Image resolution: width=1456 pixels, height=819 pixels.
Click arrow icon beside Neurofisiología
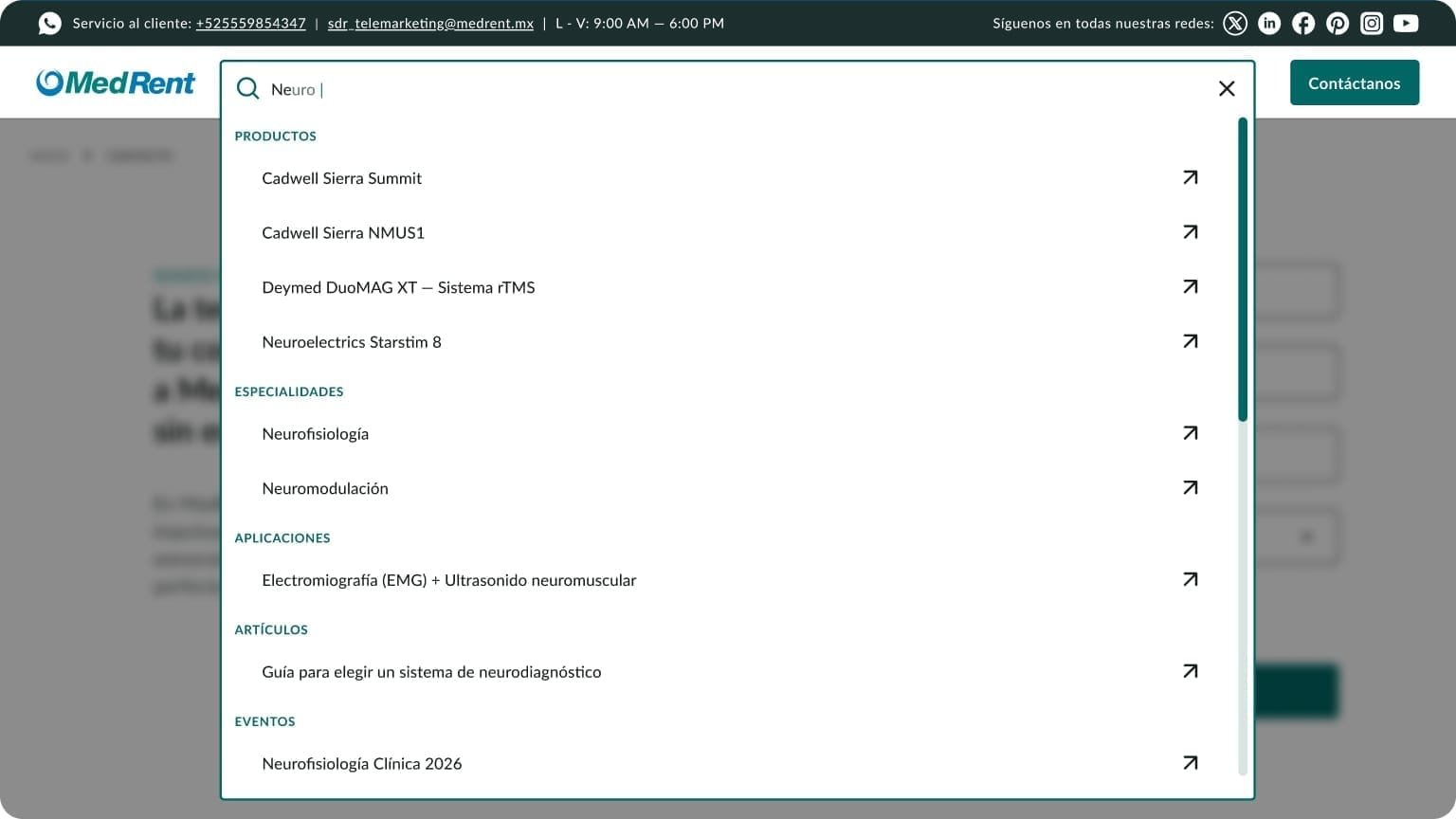coord(1191,433)
